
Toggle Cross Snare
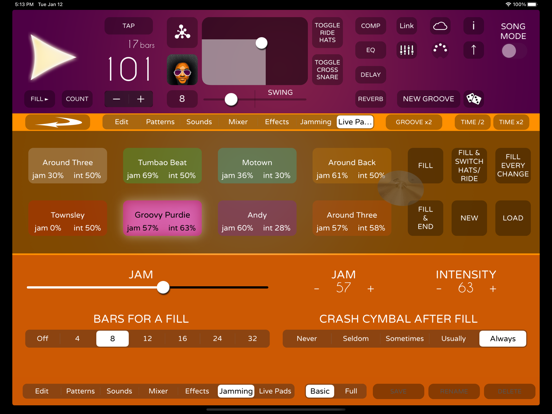click(327, 70)
